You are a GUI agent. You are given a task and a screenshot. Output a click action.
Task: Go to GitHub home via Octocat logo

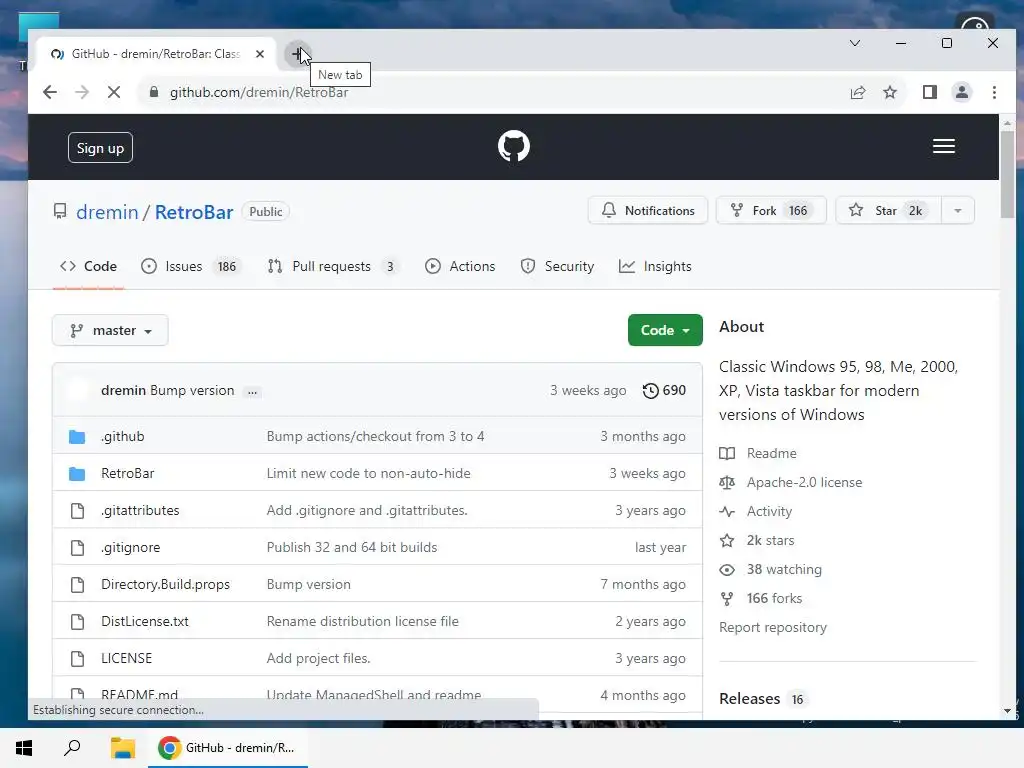513,146
